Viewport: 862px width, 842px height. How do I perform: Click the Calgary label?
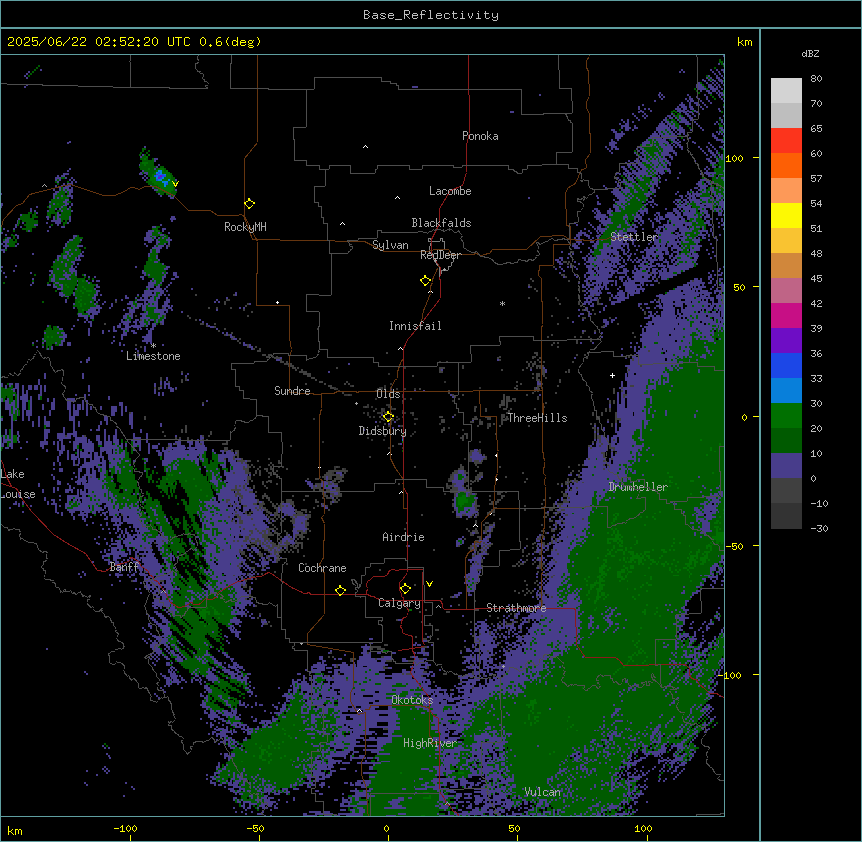[399, 603]
